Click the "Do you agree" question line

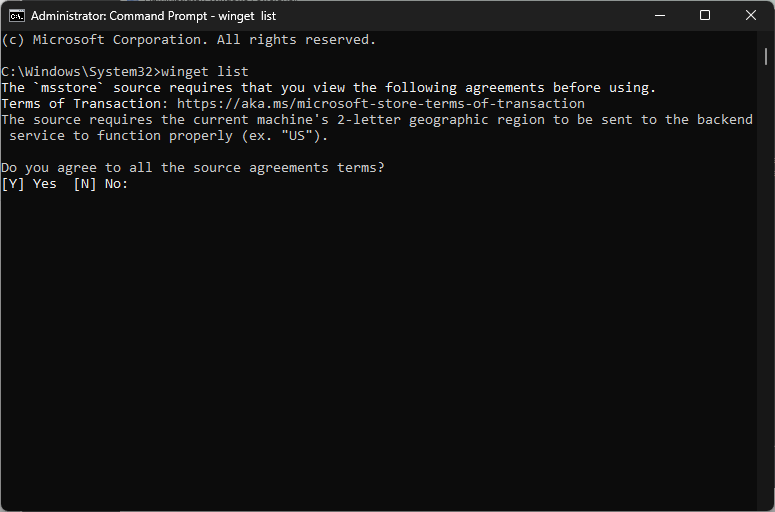click(x=193, y=168)
